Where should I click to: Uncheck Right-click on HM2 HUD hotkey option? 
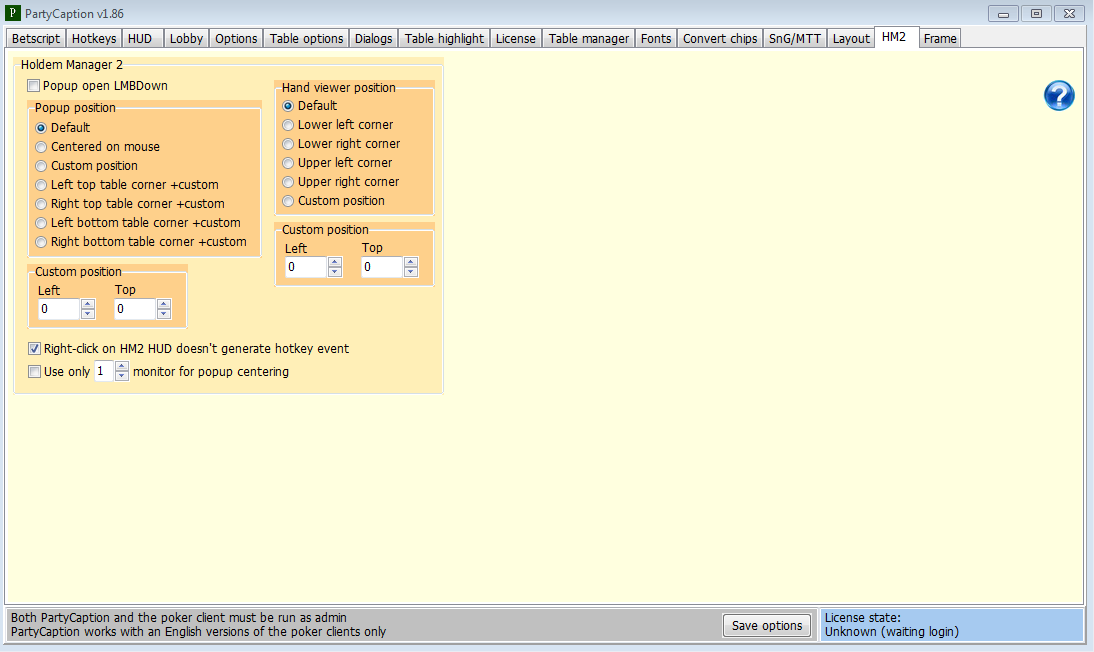pyautogui.click(x=34, y=349)
